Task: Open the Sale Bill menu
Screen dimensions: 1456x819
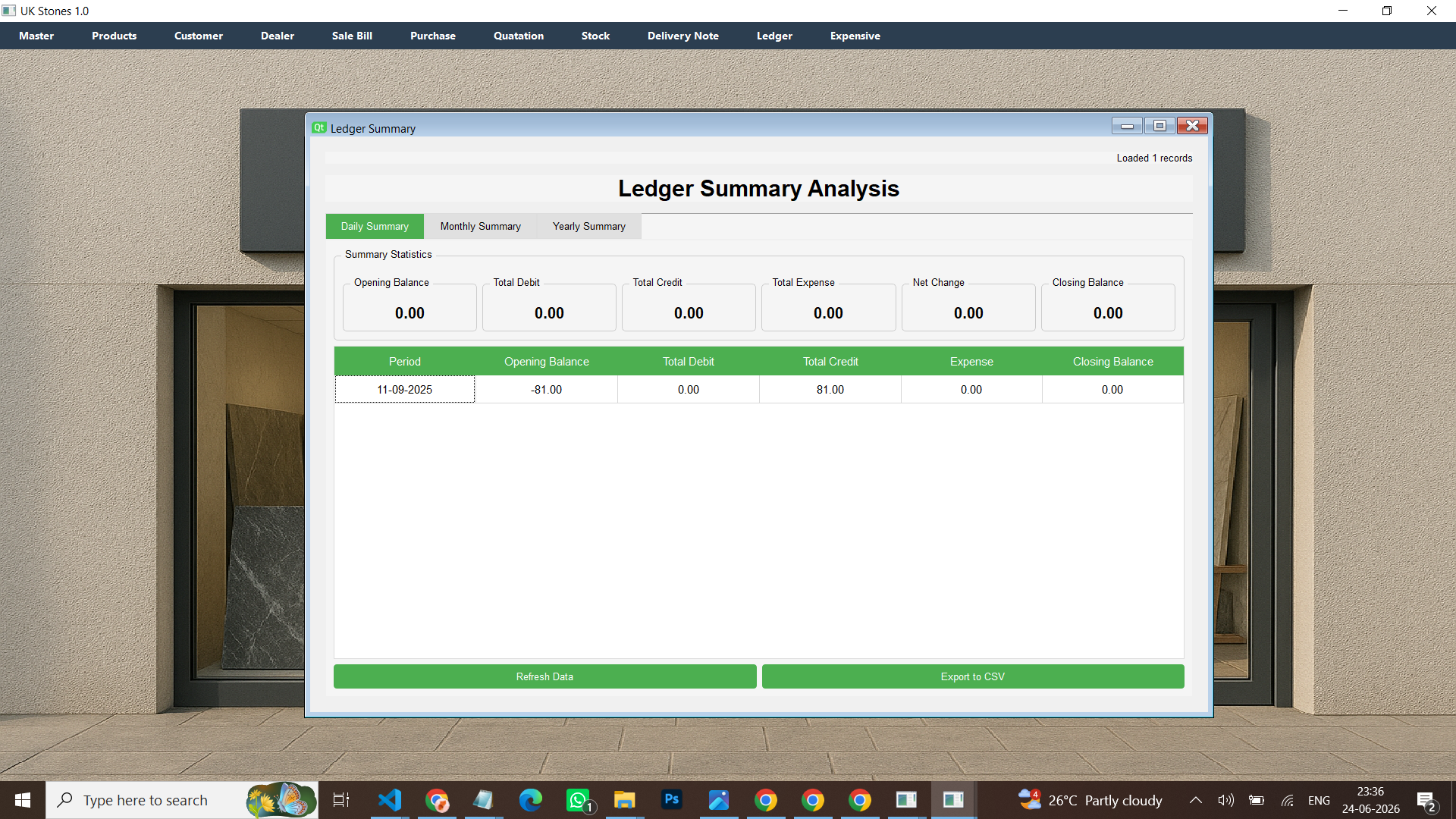Action: pos(352,36)
